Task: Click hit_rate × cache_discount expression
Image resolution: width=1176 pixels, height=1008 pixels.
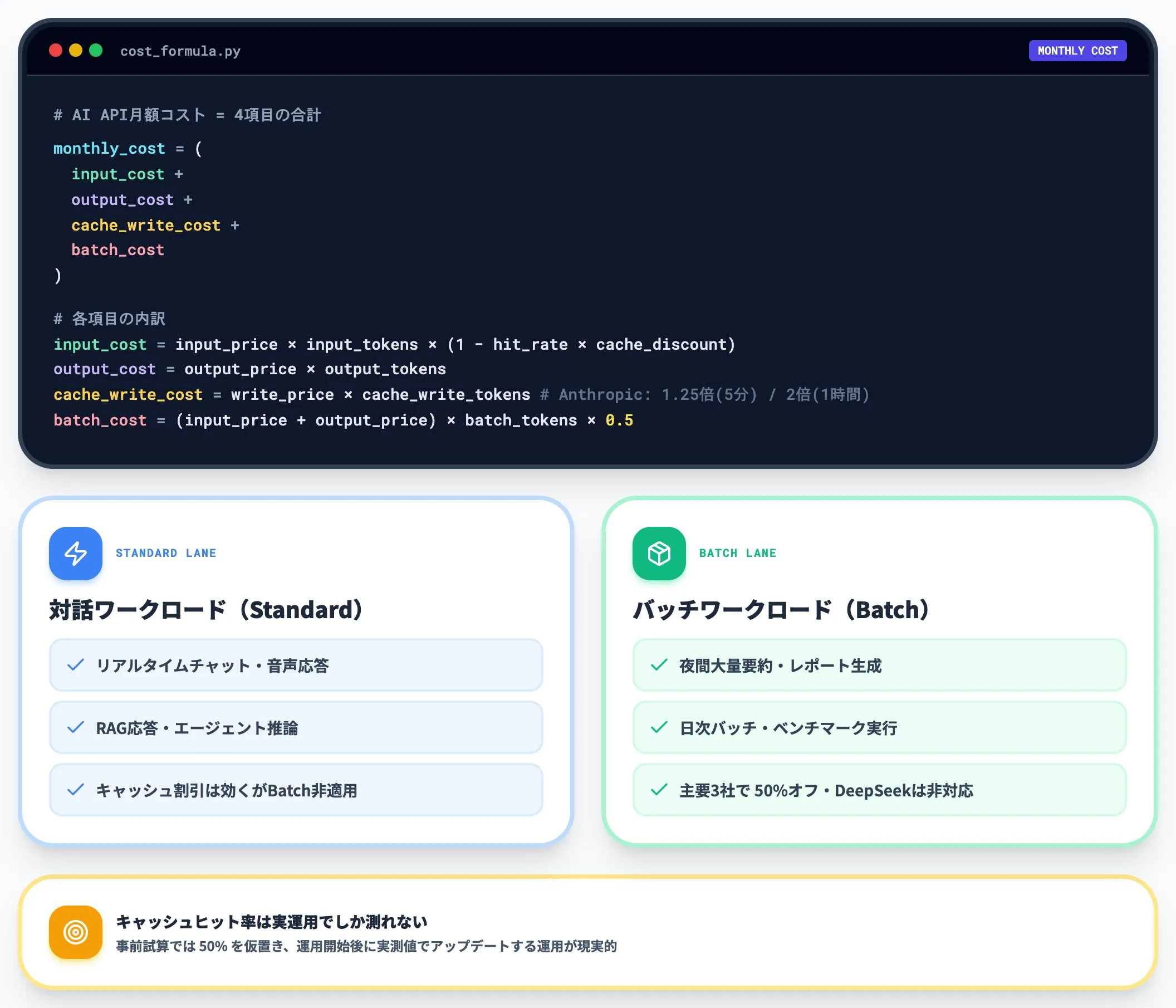Action: click(x=610, y=345)
